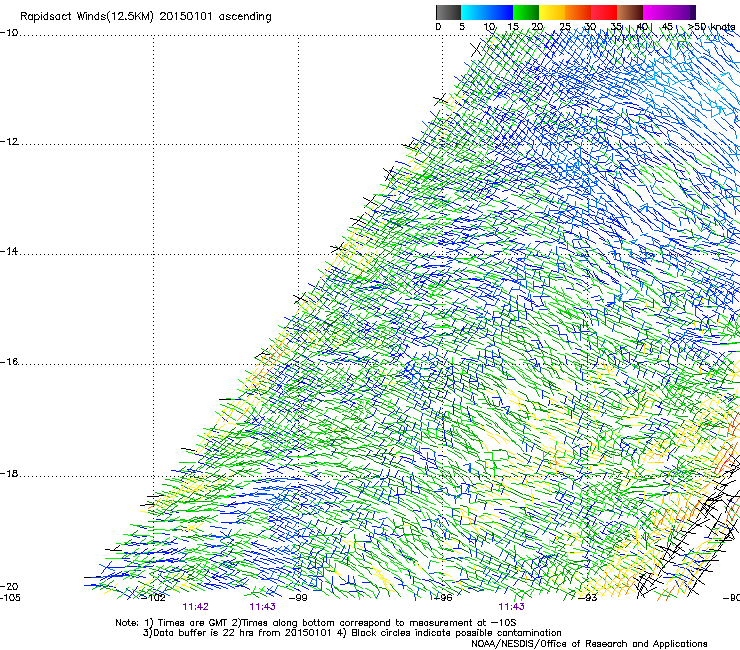The width and height of the screenshot is (740, 650).
Task: Select the magenta 40-45 knots legend swatch
Action: point(655,12)
